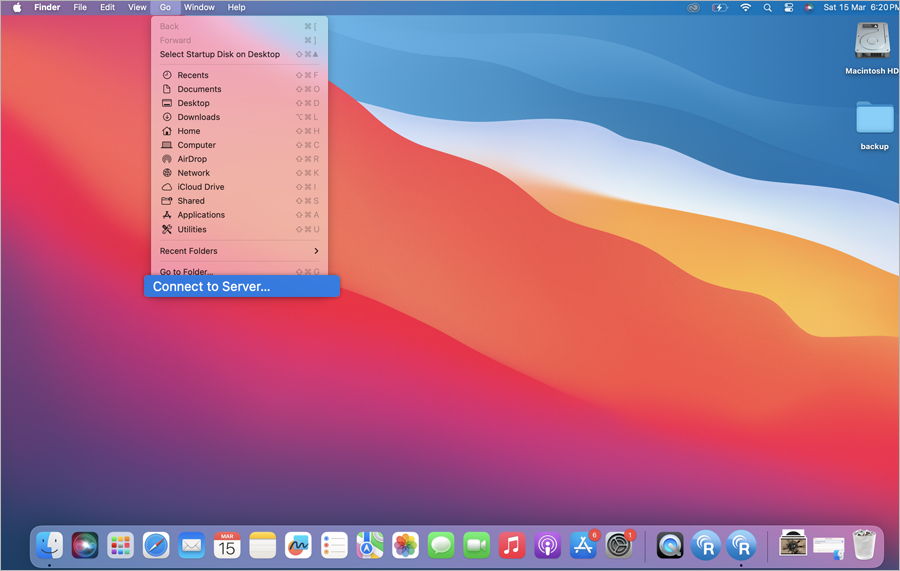Go to Computer from Go menu

(239, 145)
